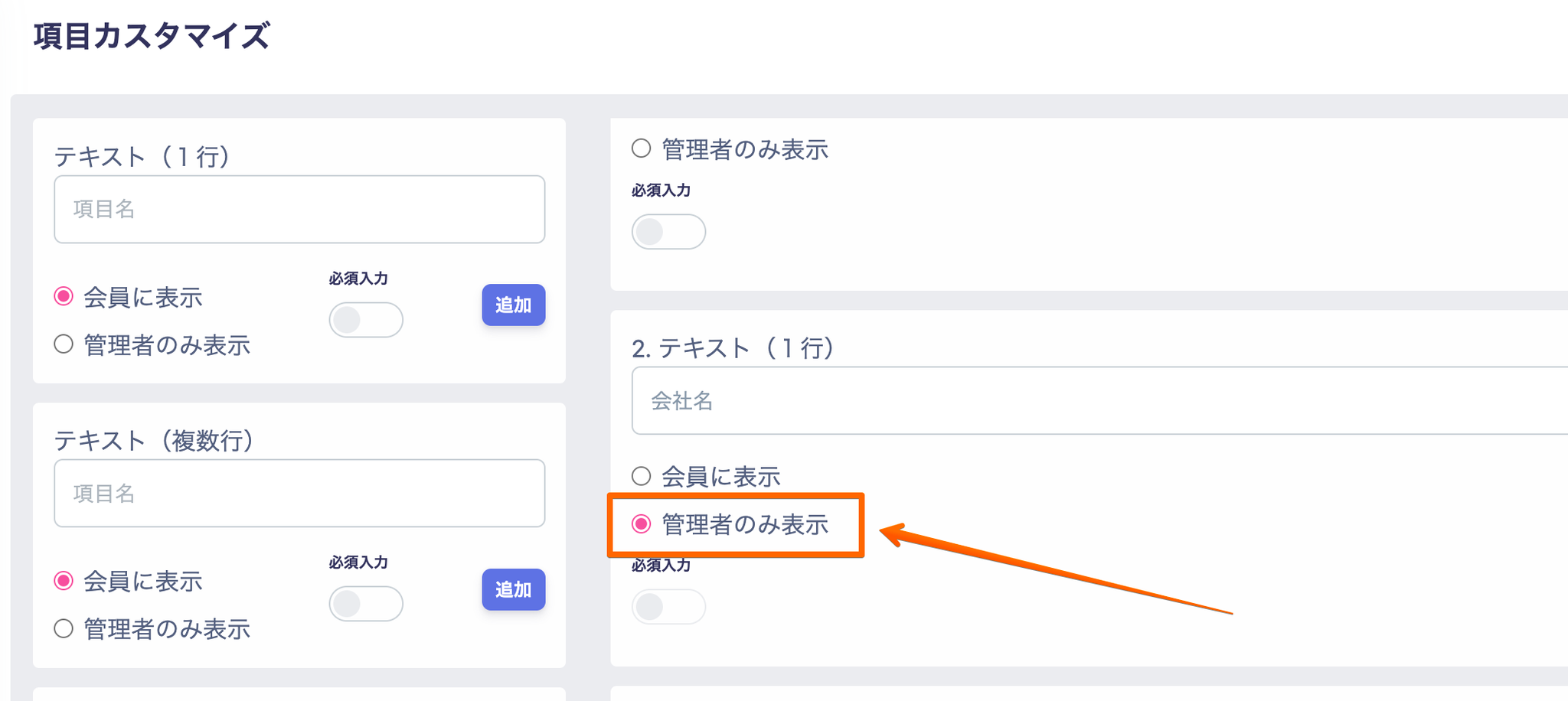The height and width of the screenshot is (701, 1568).
Task: Click the item name field under テキスト（複数行）
Action: 299,493
